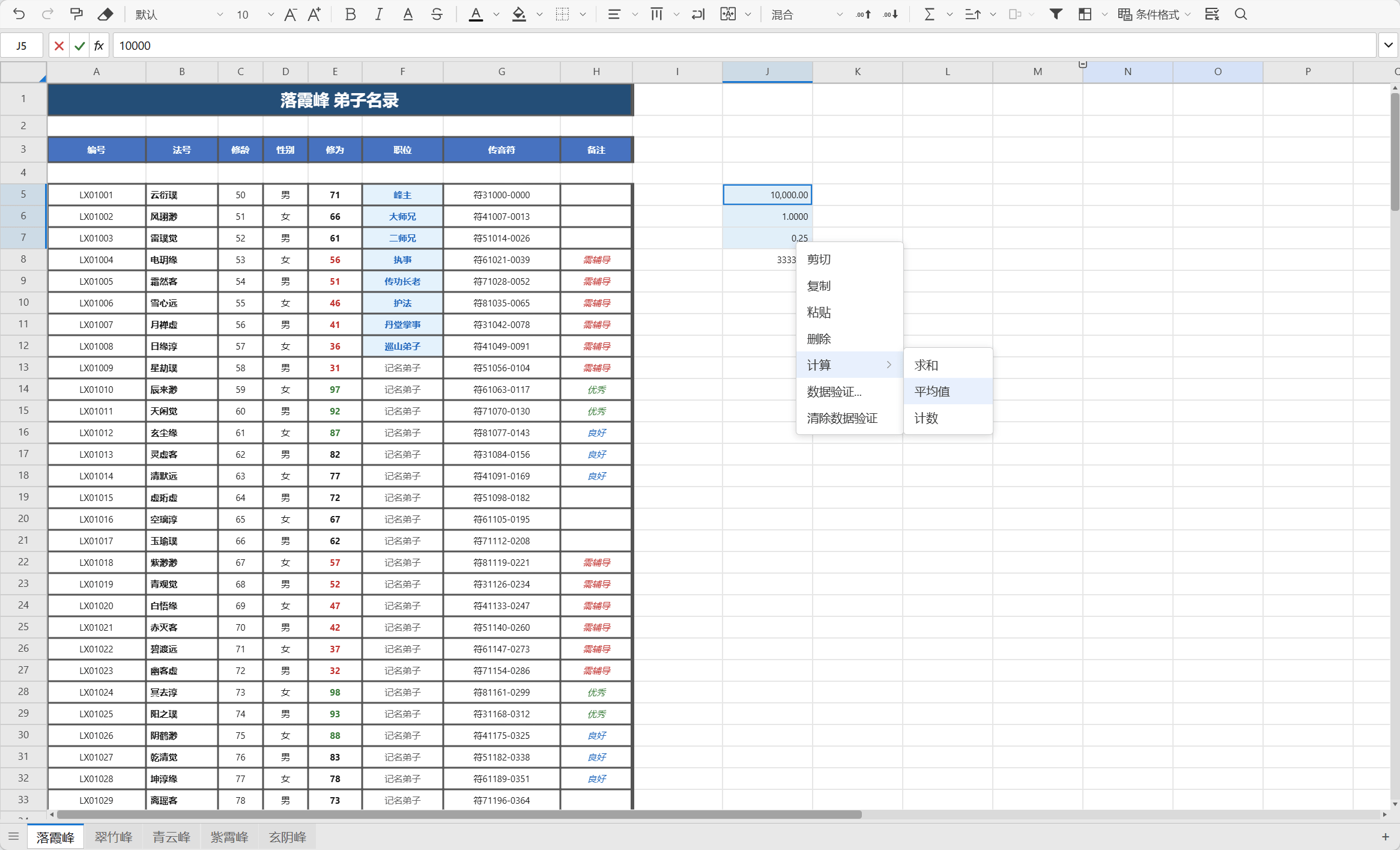The height and width of the screenshot is (850, 1400).
Task: Choose 复制 from the context menu
Action: pos(849,285)
